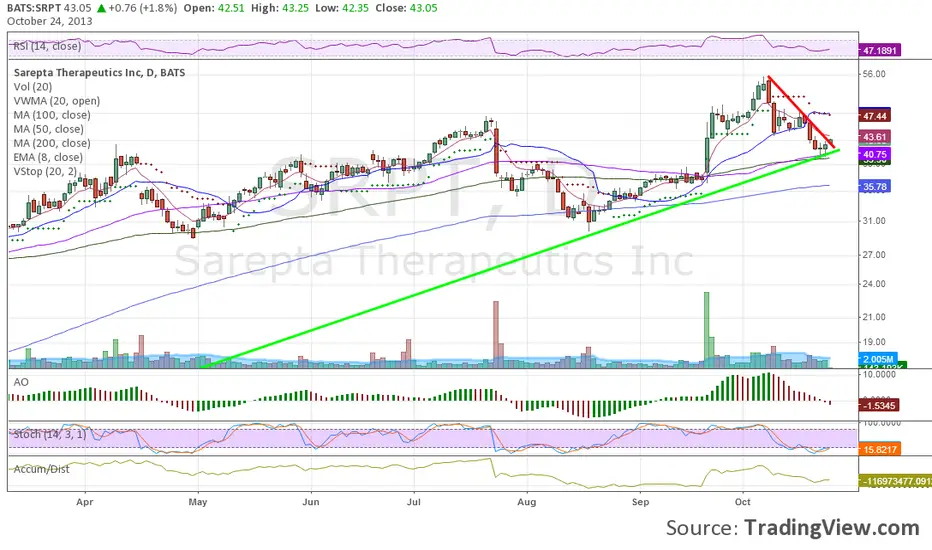Click the Low: 42.35 value
This screenshot has height=550, width=932.
click(x=342, y=8)
